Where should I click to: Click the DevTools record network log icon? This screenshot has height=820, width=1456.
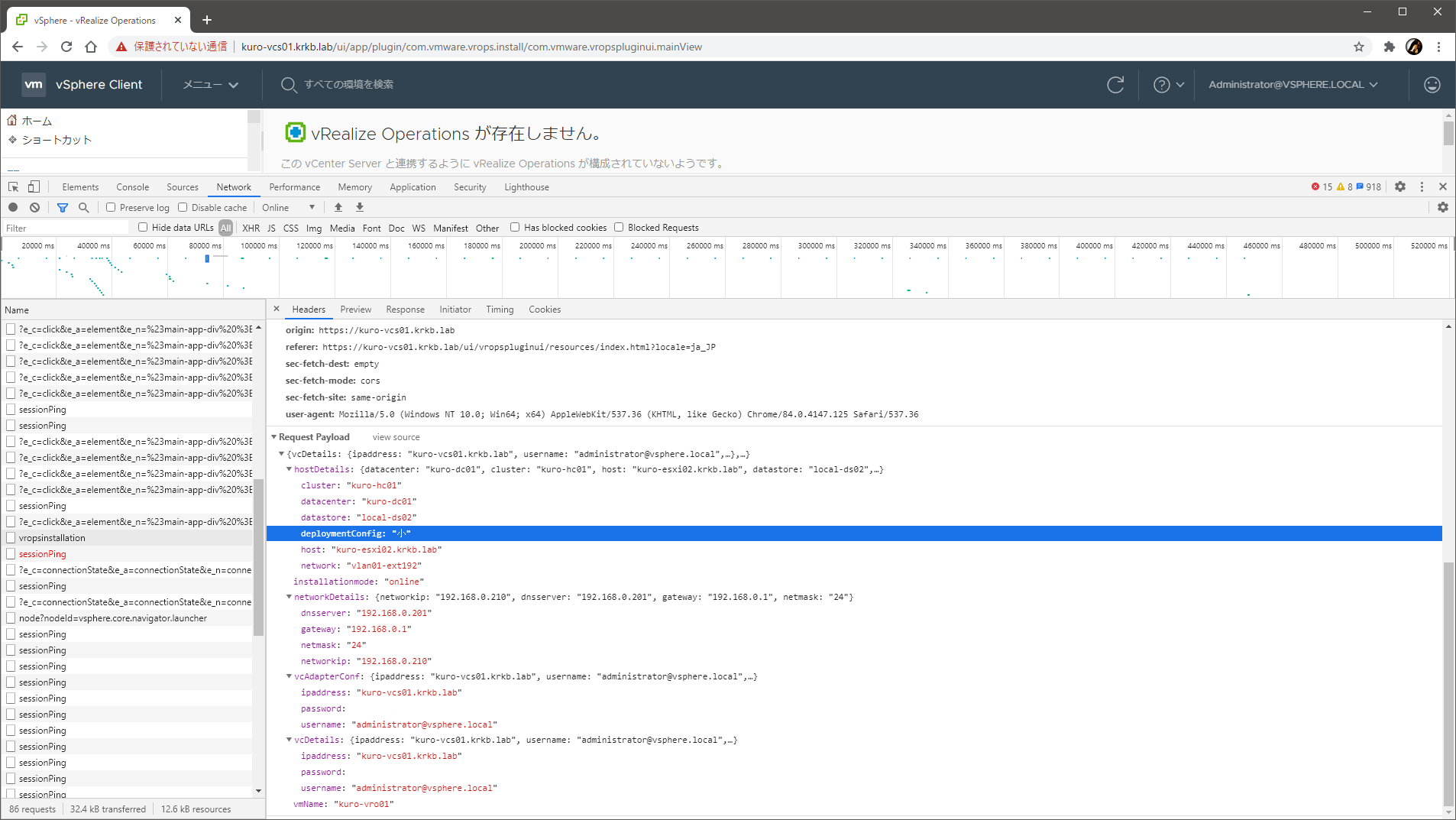click(x=13, y=207)
